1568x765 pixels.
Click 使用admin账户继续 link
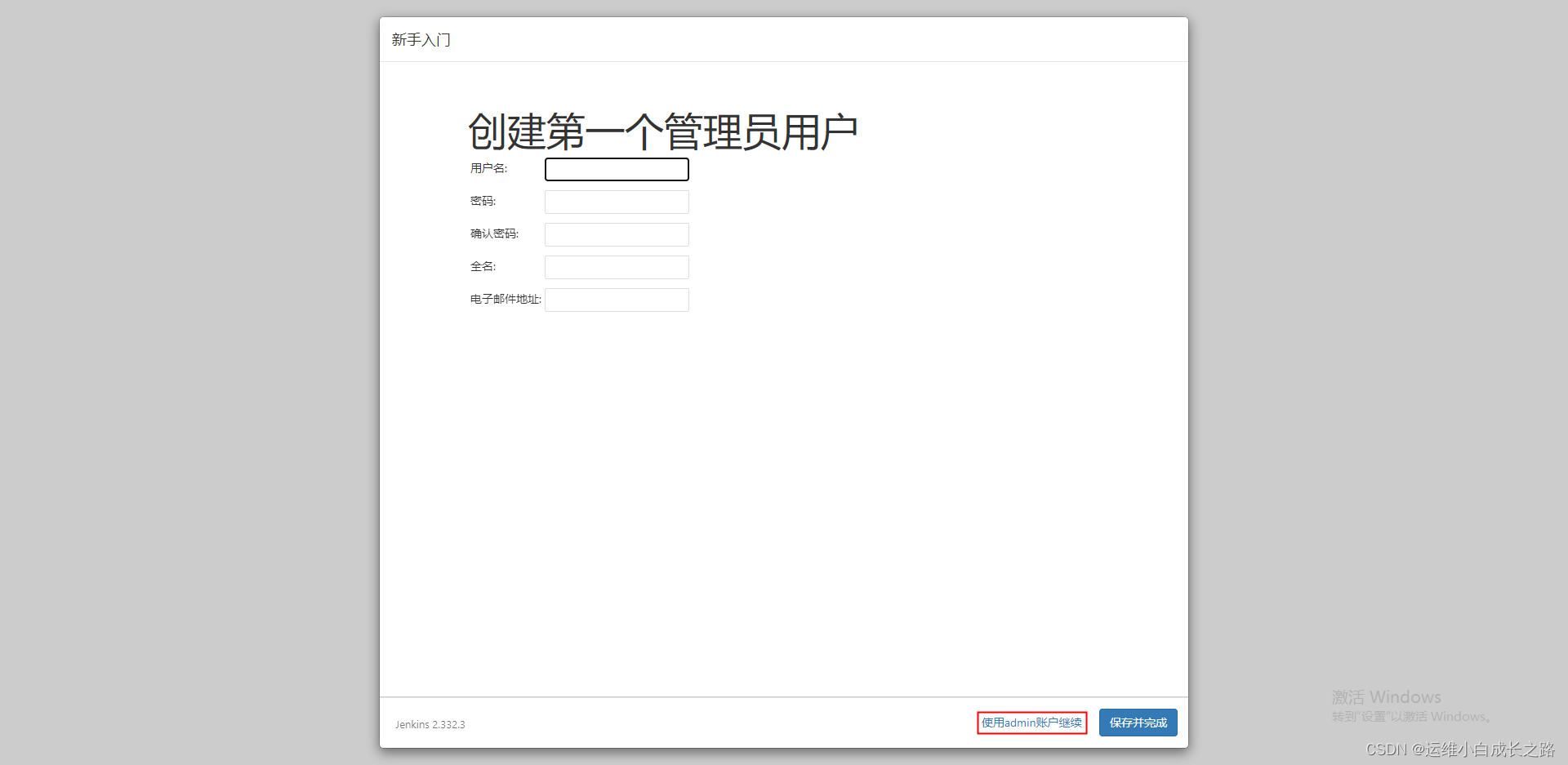(x=1031, y=723)
